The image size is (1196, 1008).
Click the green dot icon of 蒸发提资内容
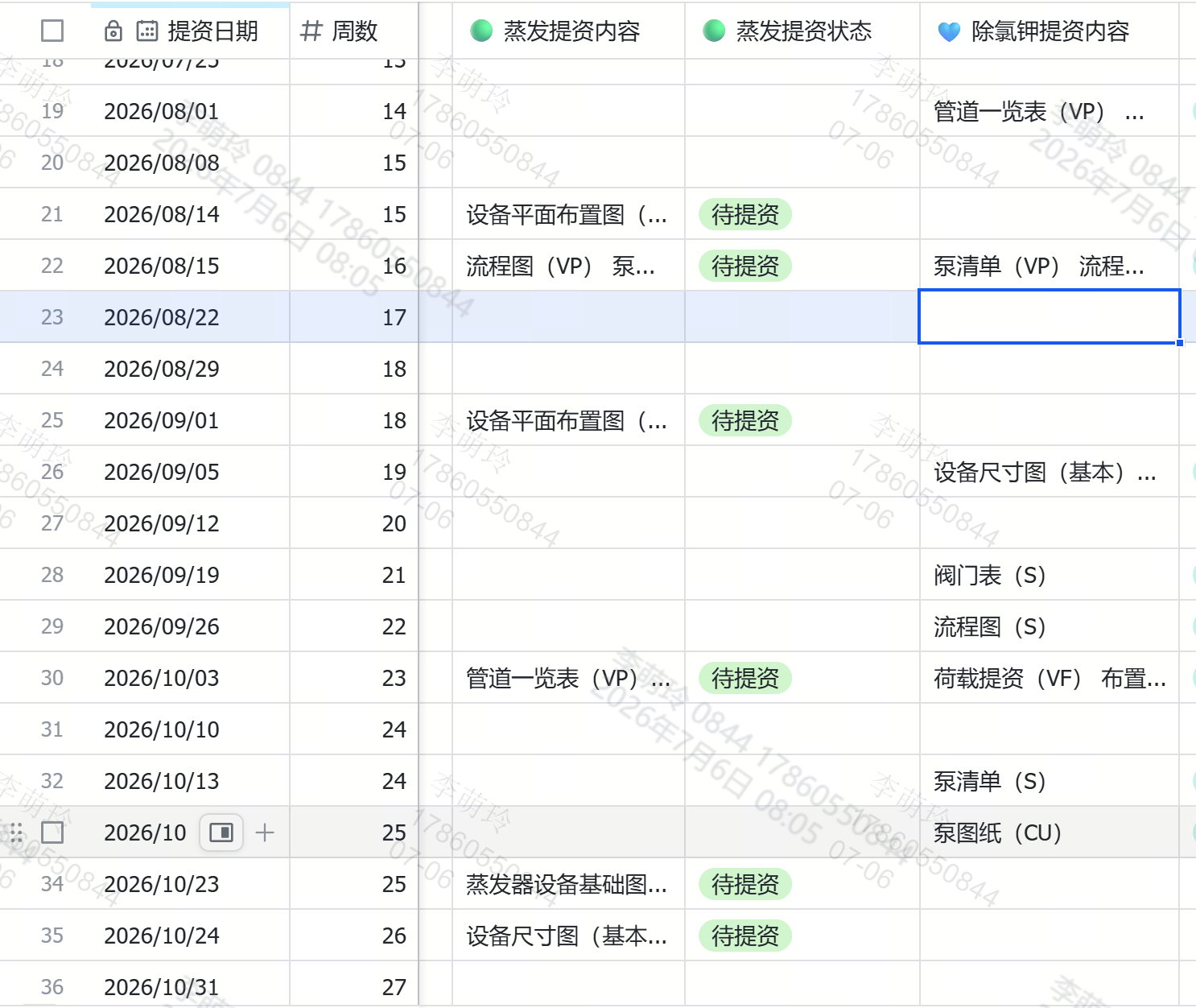pyautogui.click(x=481, y=31)
